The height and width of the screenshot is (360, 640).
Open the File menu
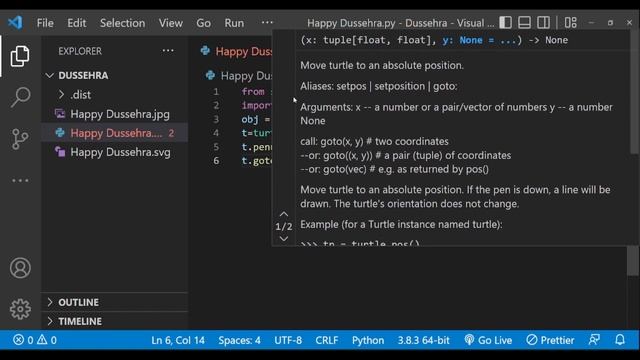(45, 23)
